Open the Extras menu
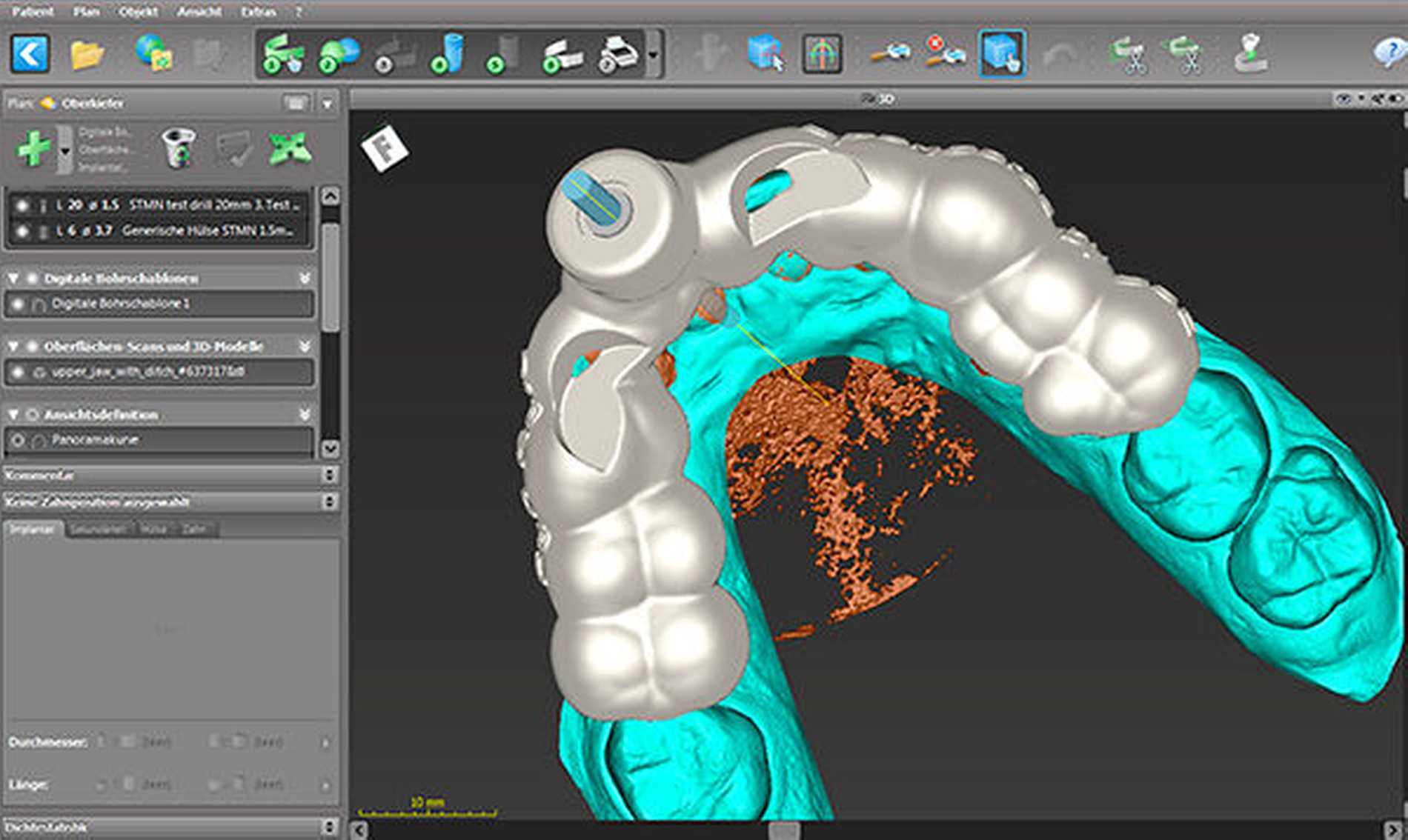 [x=258, y=11]
